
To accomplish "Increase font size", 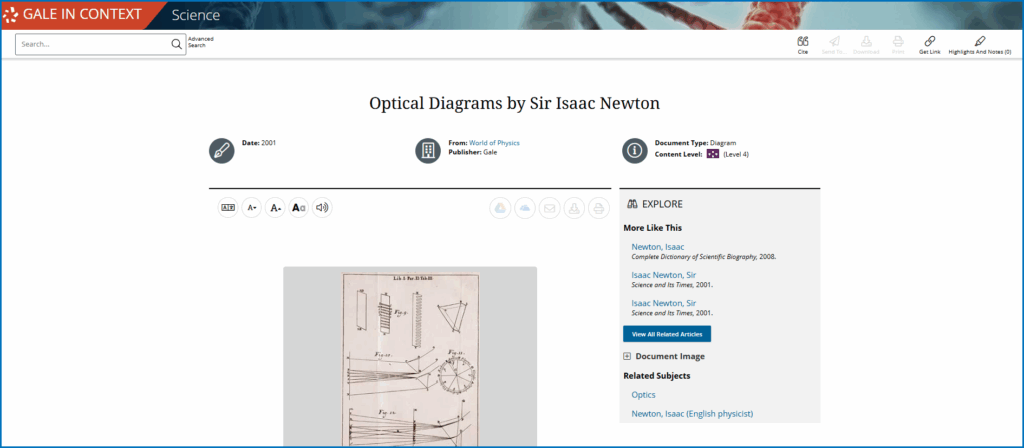I will coord(251,208).
